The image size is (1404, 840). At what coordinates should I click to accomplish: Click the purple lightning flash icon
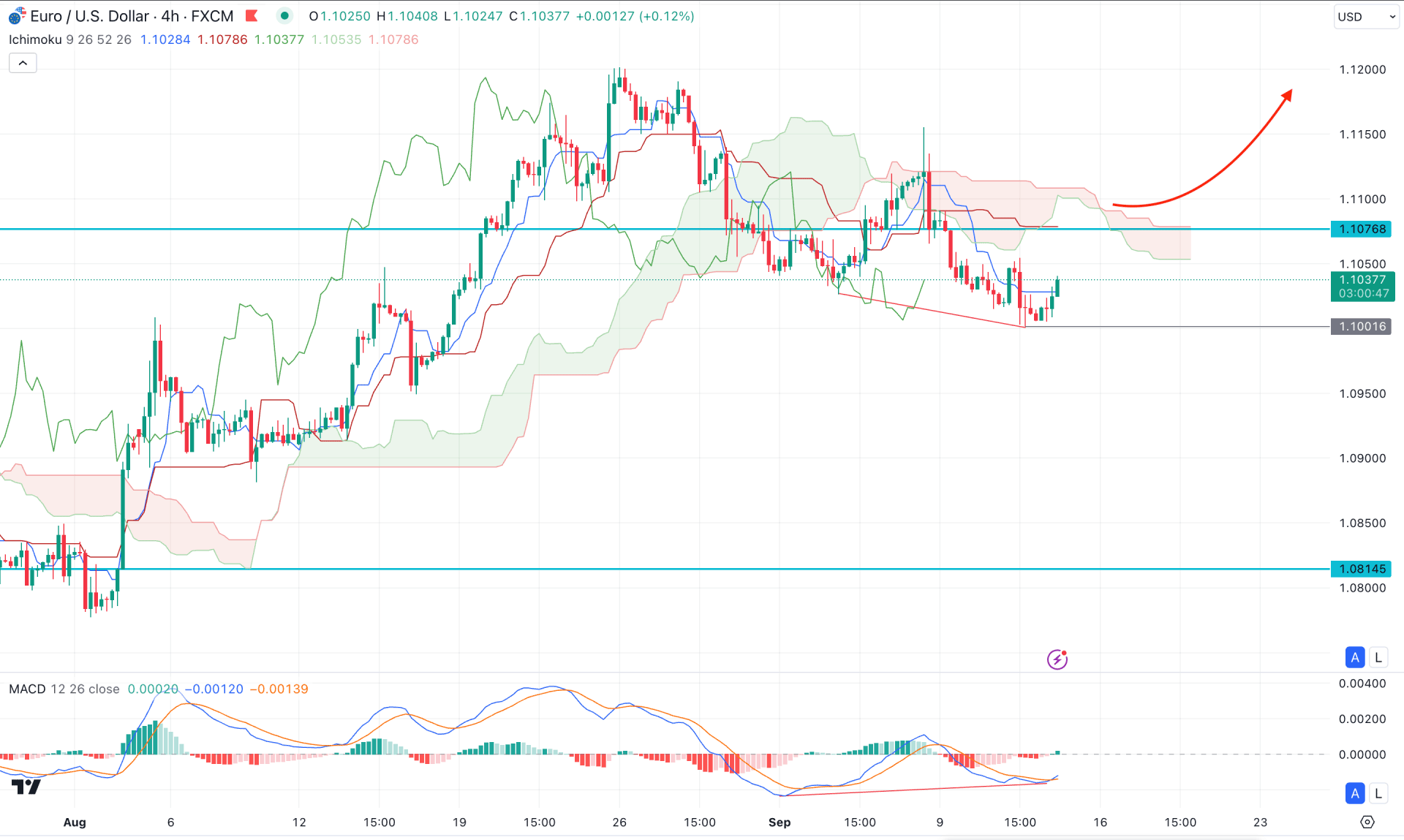1057,659
